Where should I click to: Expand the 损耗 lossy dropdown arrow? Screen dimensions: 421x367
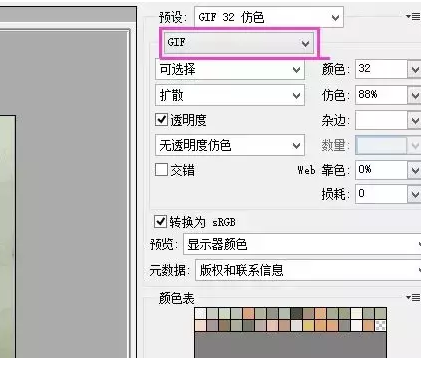tap(415, 194)
